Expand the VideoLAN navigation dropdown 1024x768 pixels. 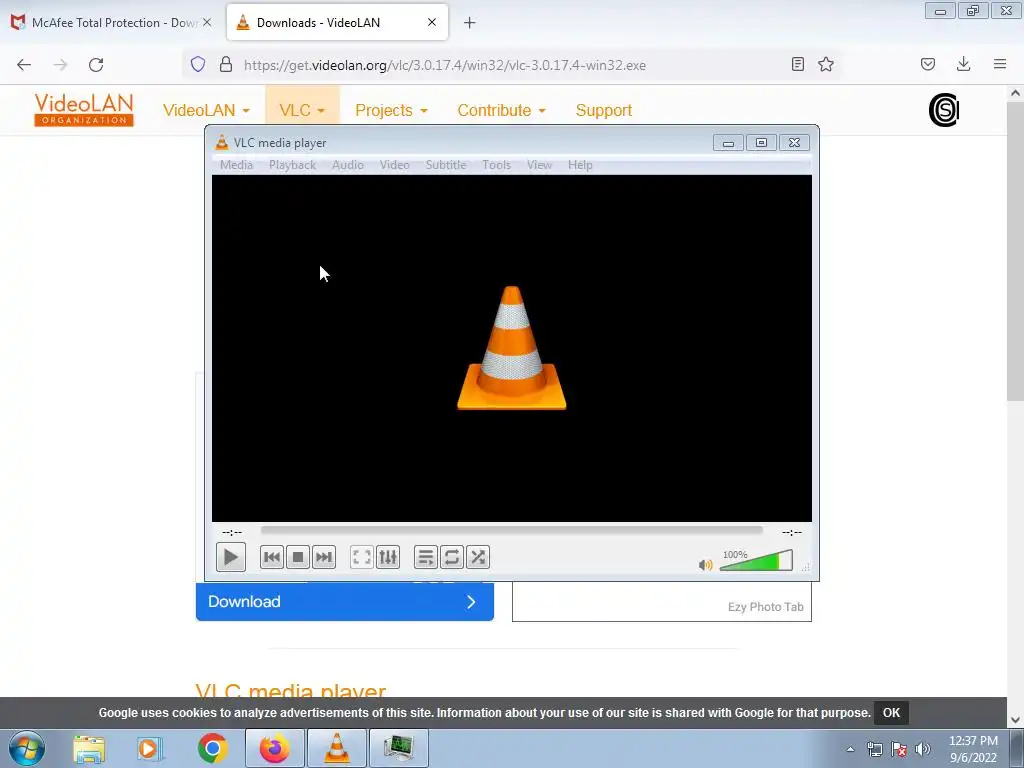pos(206,110)
